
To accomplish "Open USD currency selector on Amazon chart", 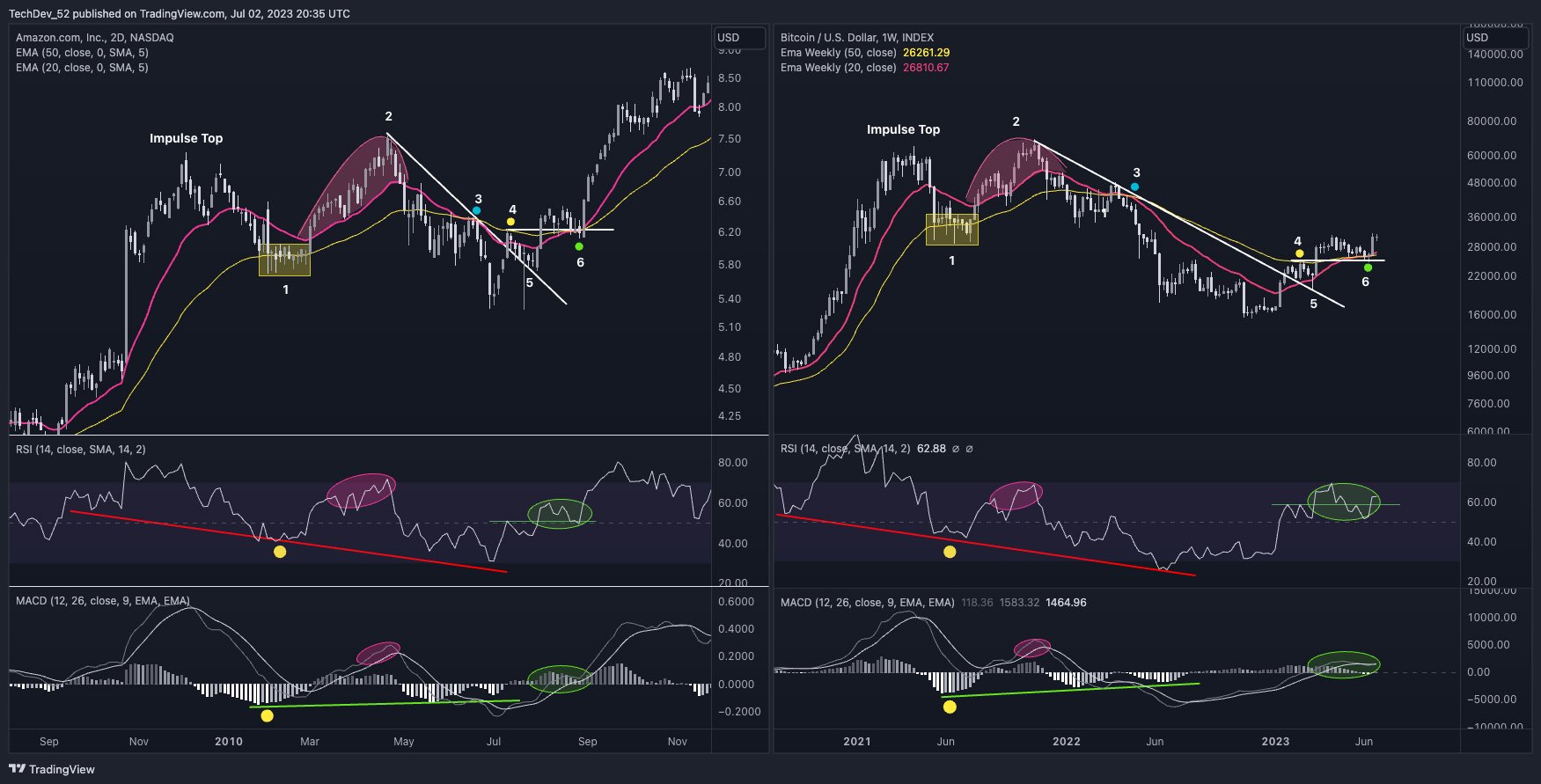I will click(738, 38).
